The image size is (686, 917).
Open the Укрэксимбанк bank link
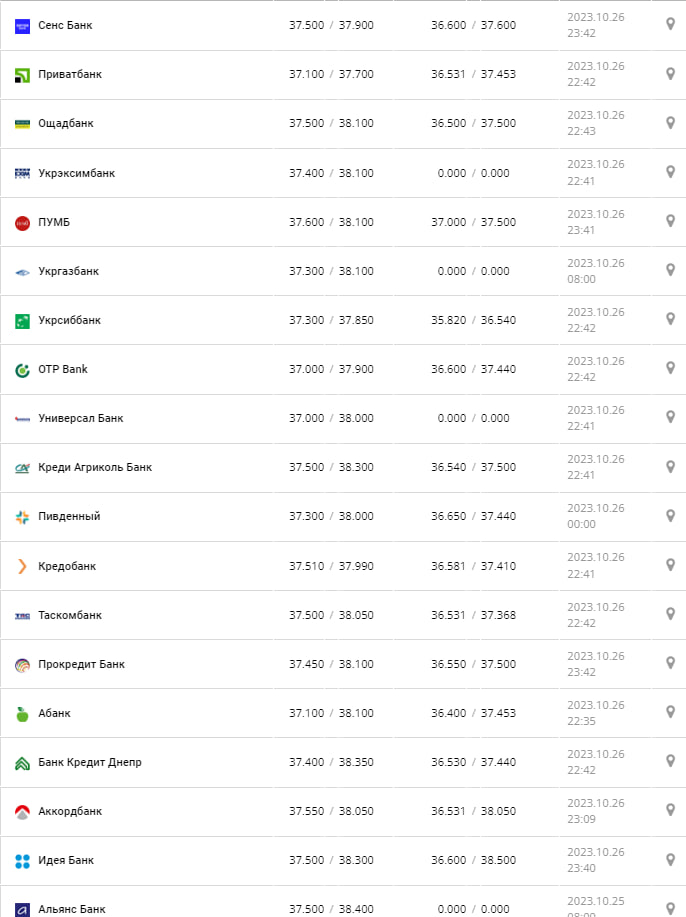[76, 173]
